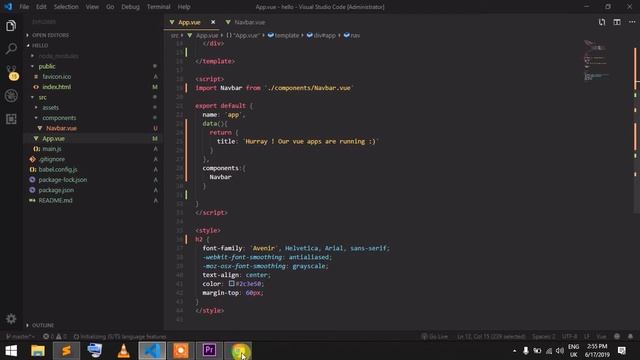640x360 pixels.
Task: Collapse the public folder
Action: (x=47, y=66)
